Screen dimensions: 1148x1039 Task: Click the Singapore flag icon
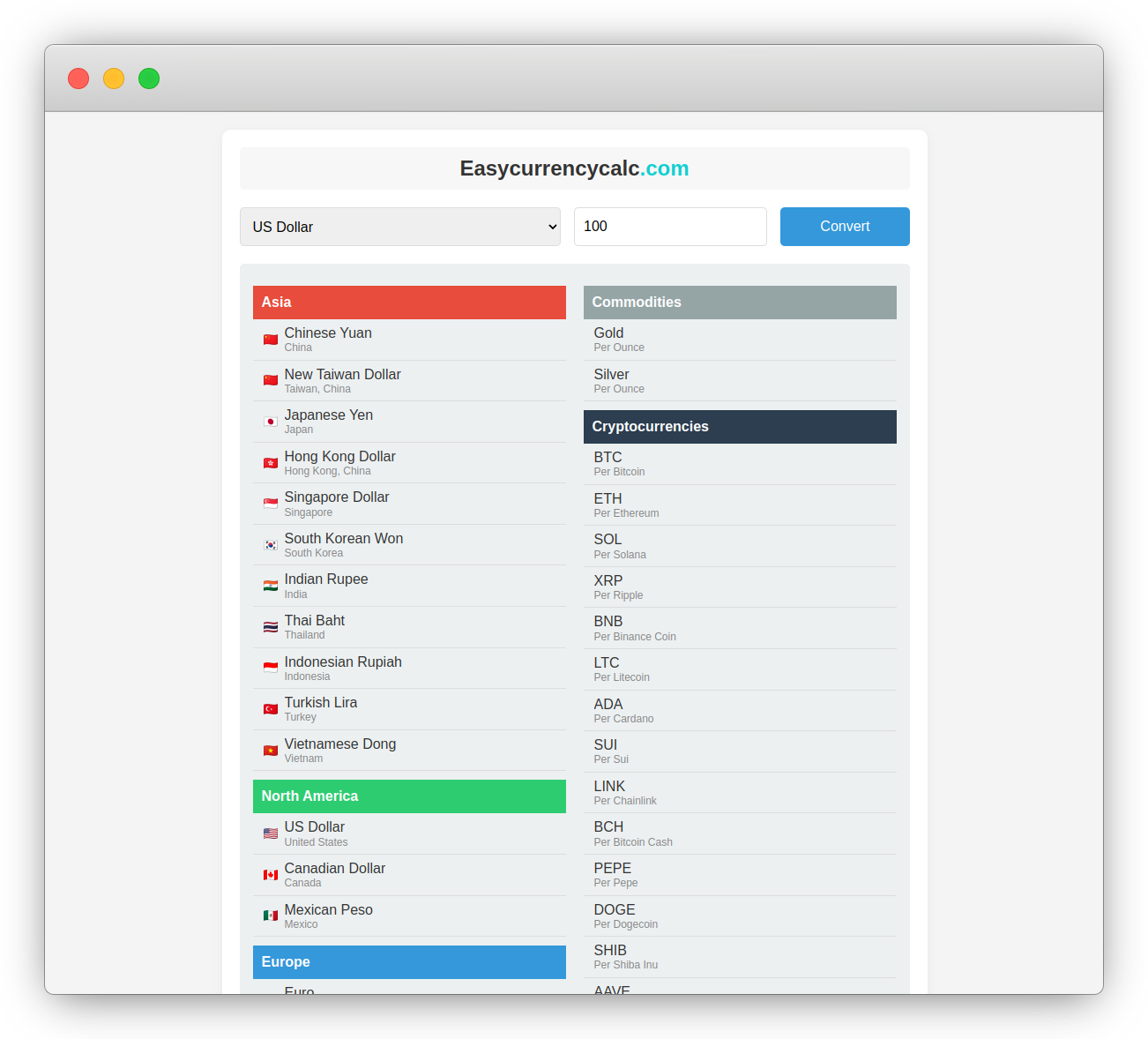coord(271,504)
